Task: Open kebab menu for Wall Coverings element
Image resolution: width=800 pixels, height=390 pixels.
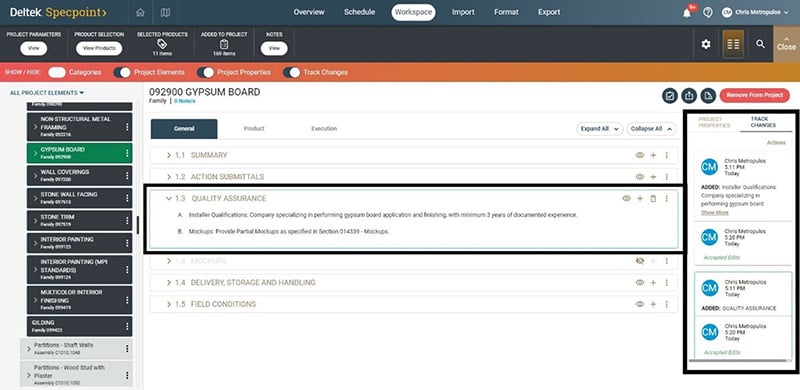Action: tap(127, 176)
